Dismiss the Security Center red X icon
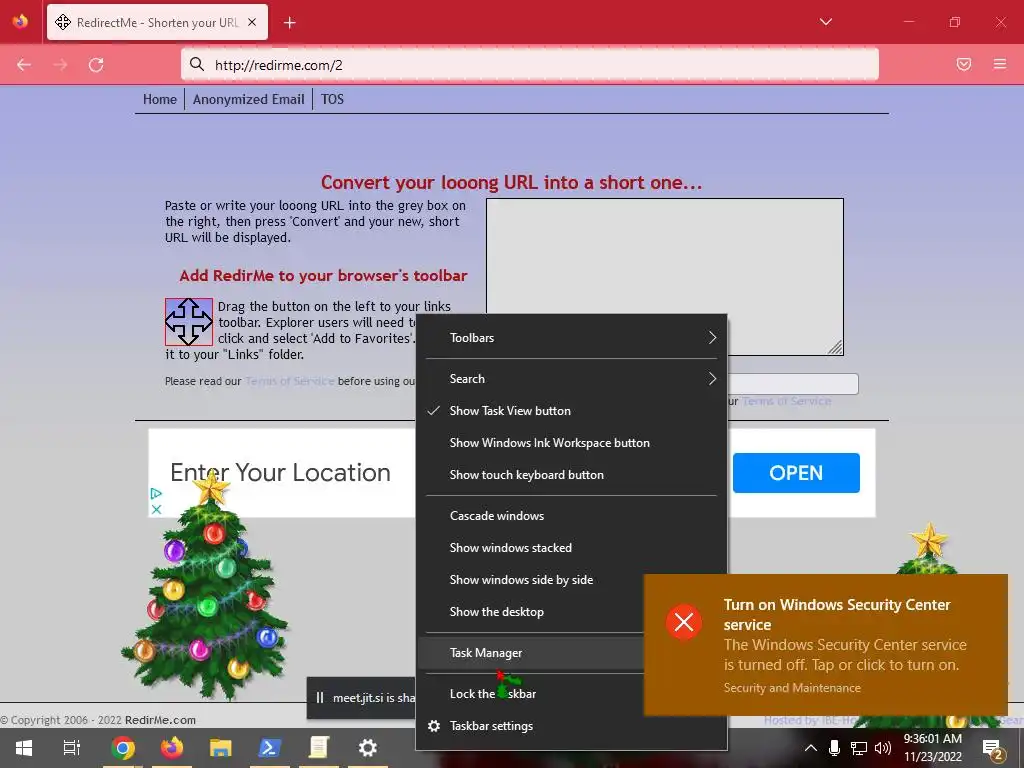The image size is (1024, 768). tap(684, 622)
